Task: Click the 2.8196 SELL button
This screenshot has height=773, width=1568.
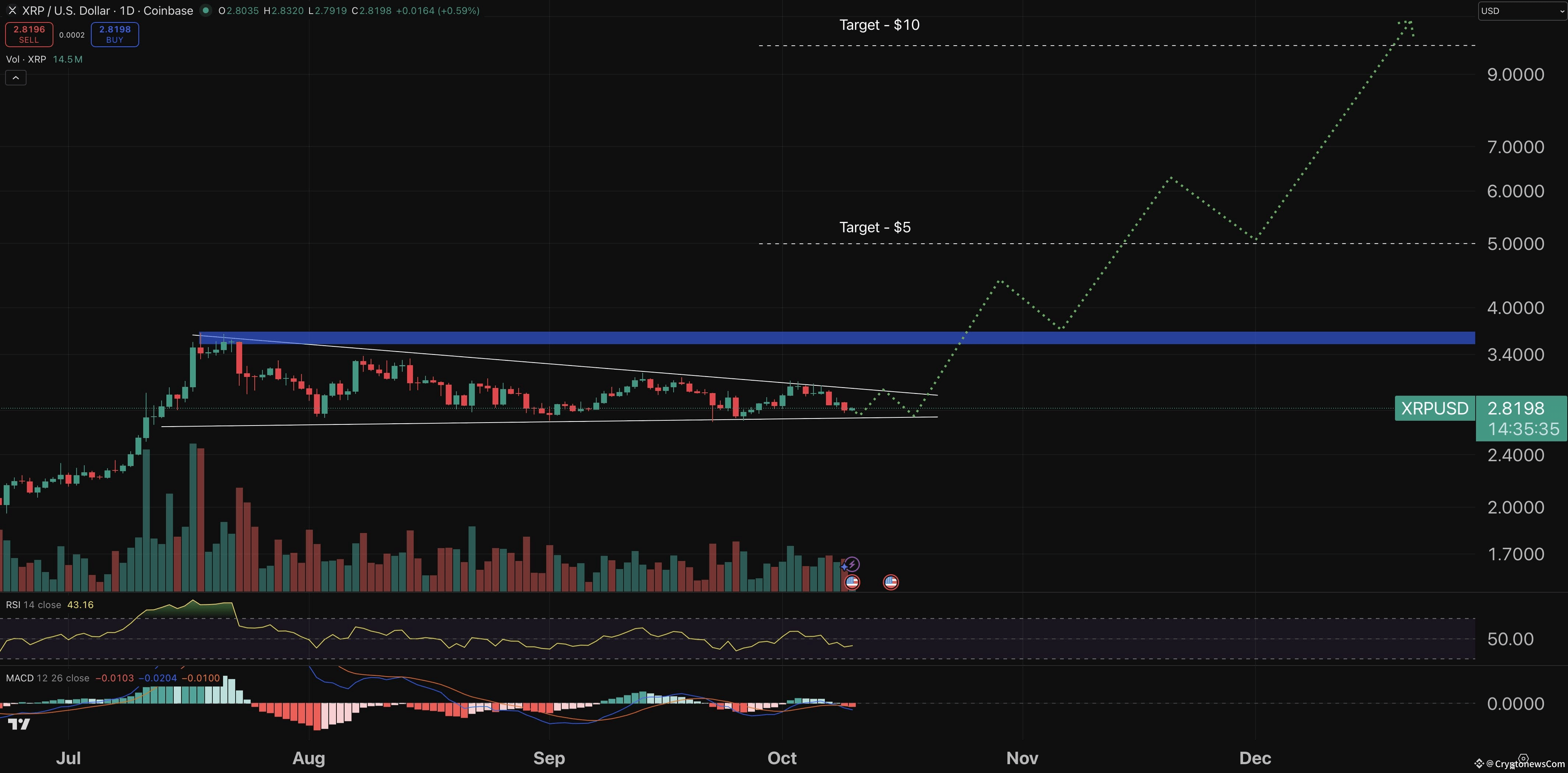Action: coord(29,34)
